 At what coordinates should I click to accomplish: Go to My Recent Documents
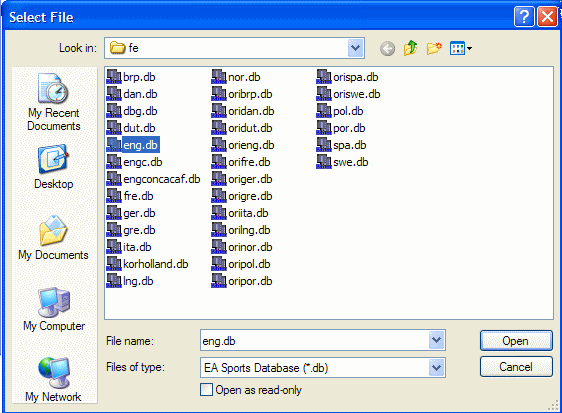(x=54, y=102)
